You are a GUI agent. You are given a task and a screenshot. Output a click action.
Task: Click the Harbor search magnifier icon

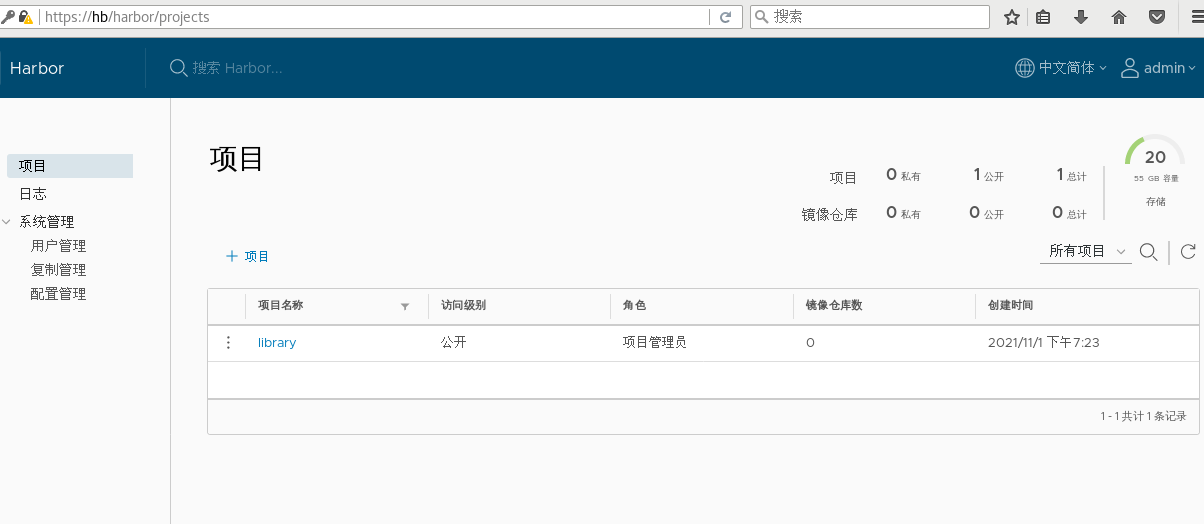point(178,68)
